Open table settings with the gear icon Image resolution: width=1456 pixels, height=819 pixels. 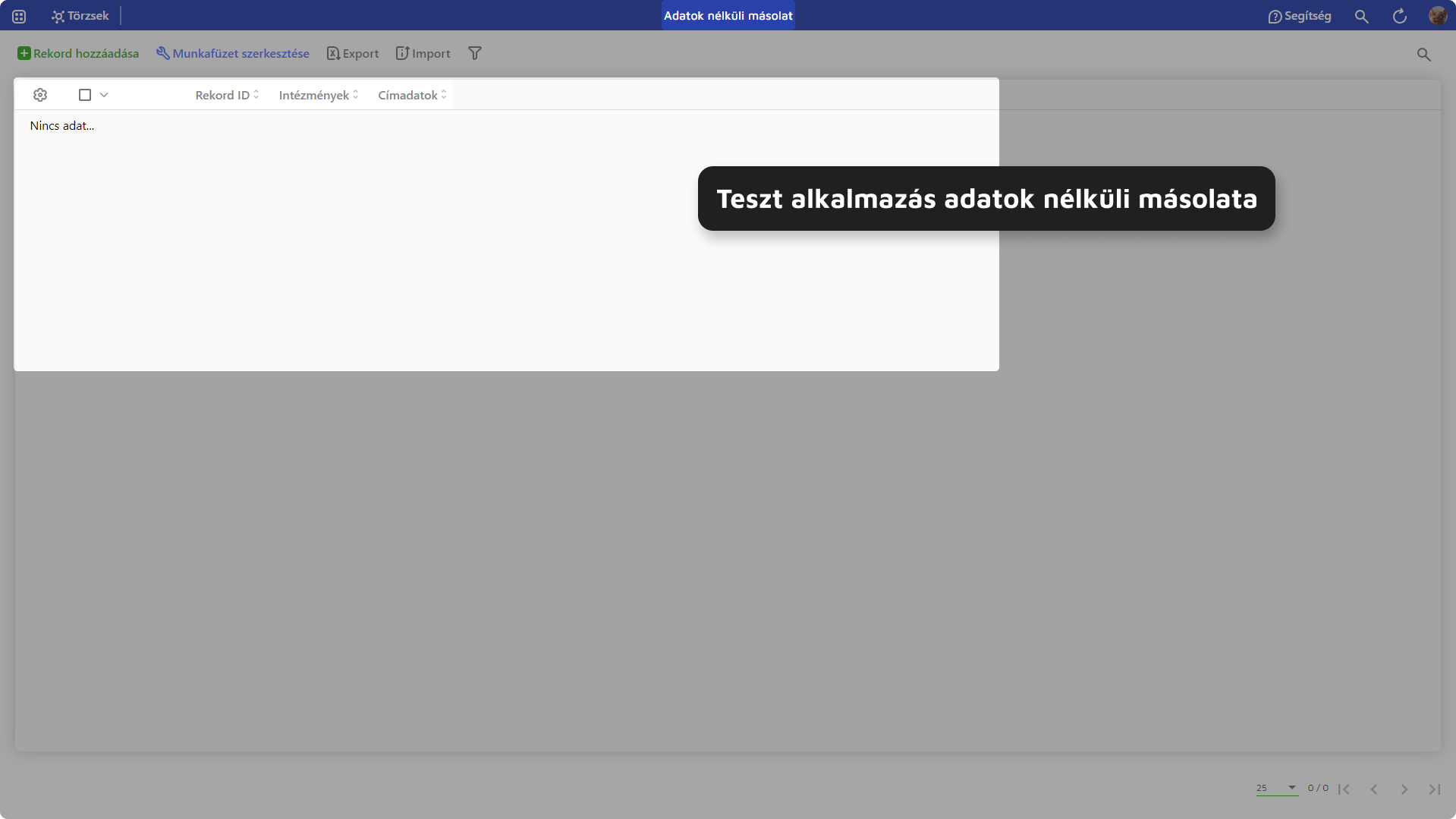40,94
